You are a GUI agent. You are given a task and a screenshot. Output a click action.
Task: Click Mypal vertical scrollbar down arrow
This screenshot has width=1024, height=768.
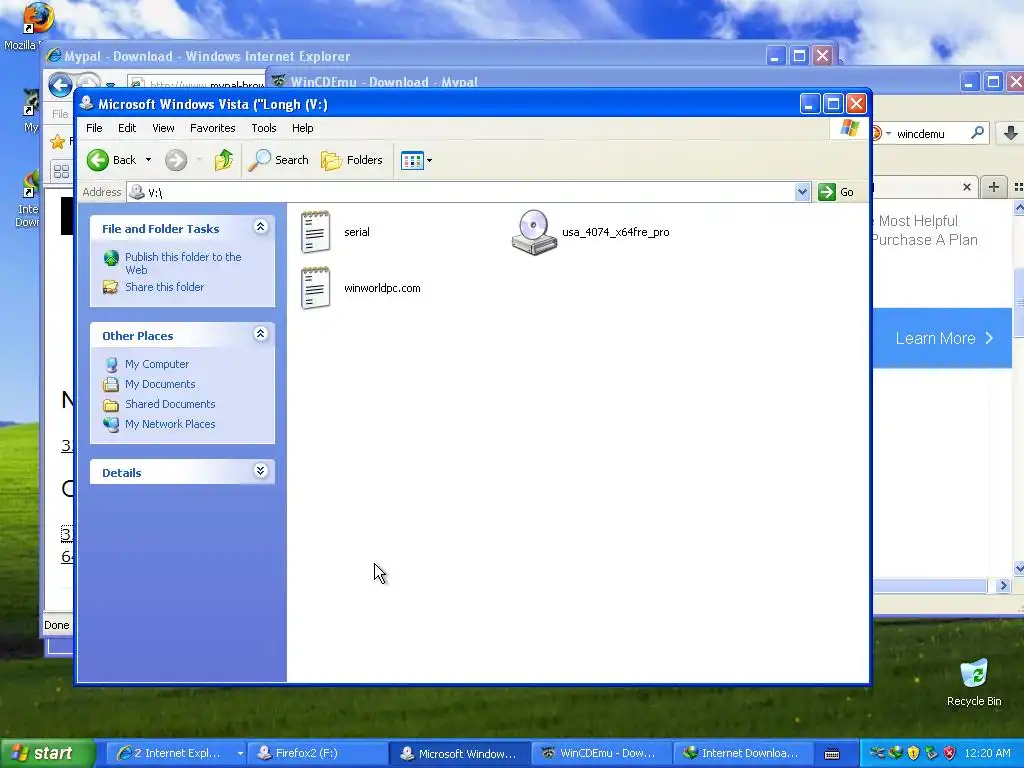tap(1018, 568)
